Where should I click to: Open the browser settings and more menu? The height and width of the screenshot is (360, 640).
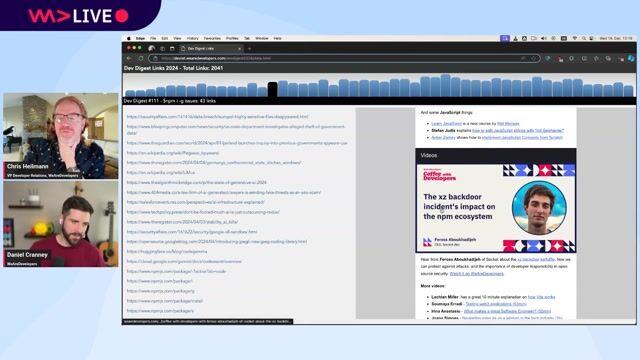pos(621,59)
